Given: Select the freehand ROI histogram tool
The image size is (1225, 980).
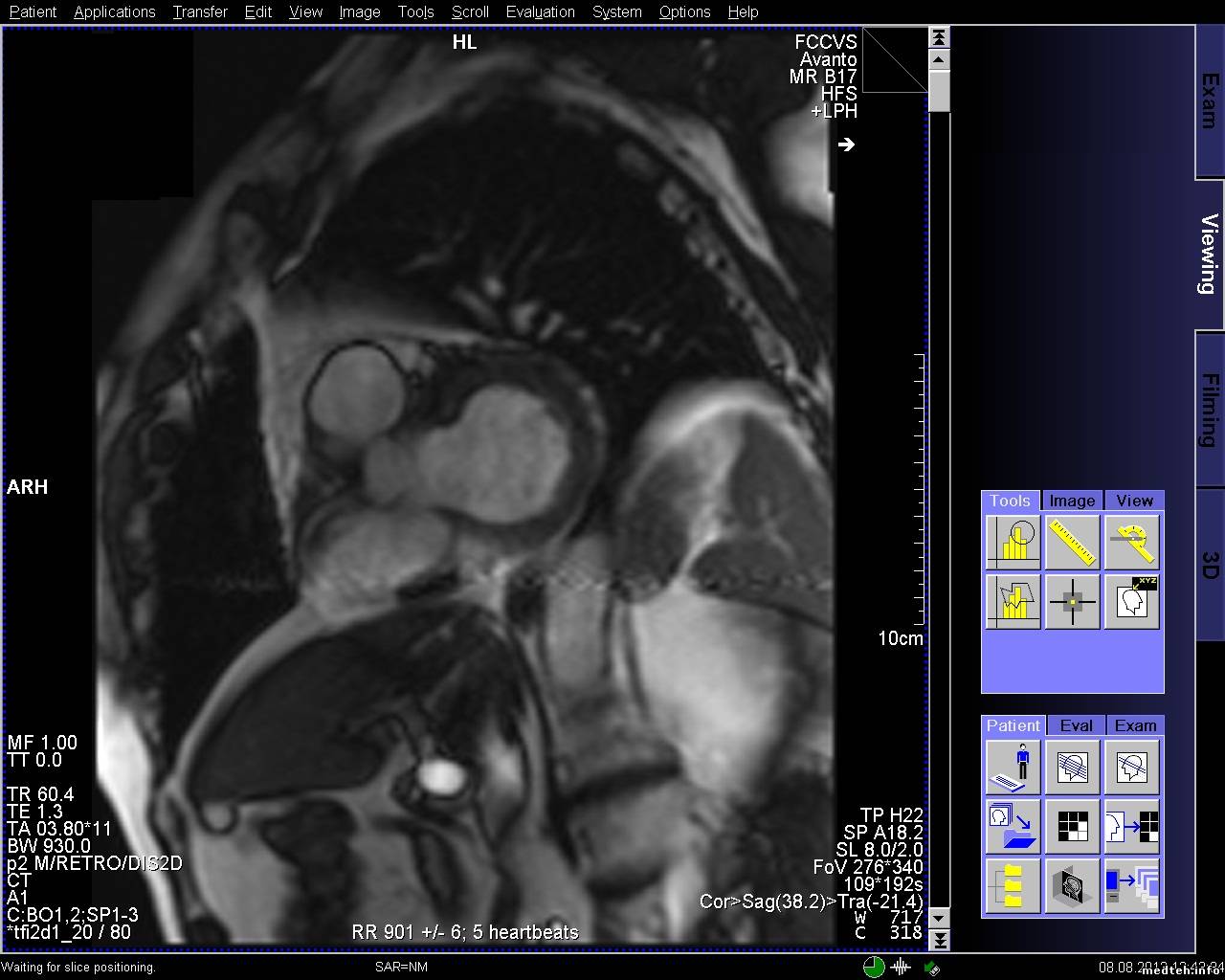Looking at the screenshot, I should pyautogui.click(x=1013, y=602).
